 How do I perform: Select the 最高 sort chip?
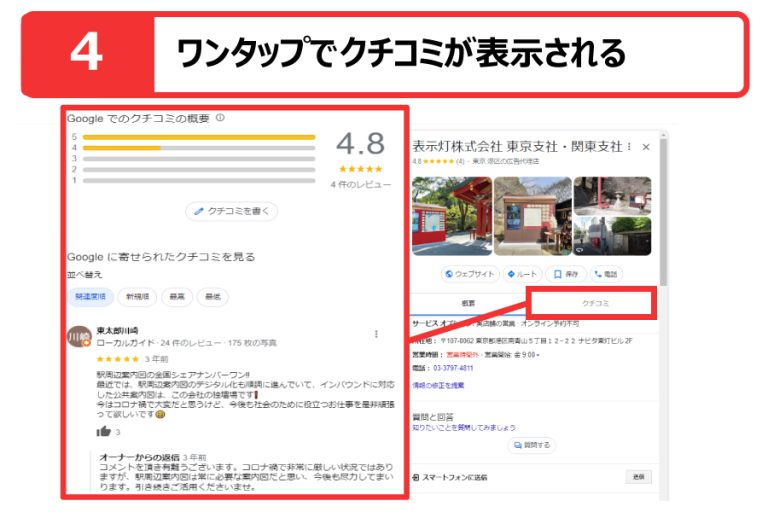coord(177,297)
